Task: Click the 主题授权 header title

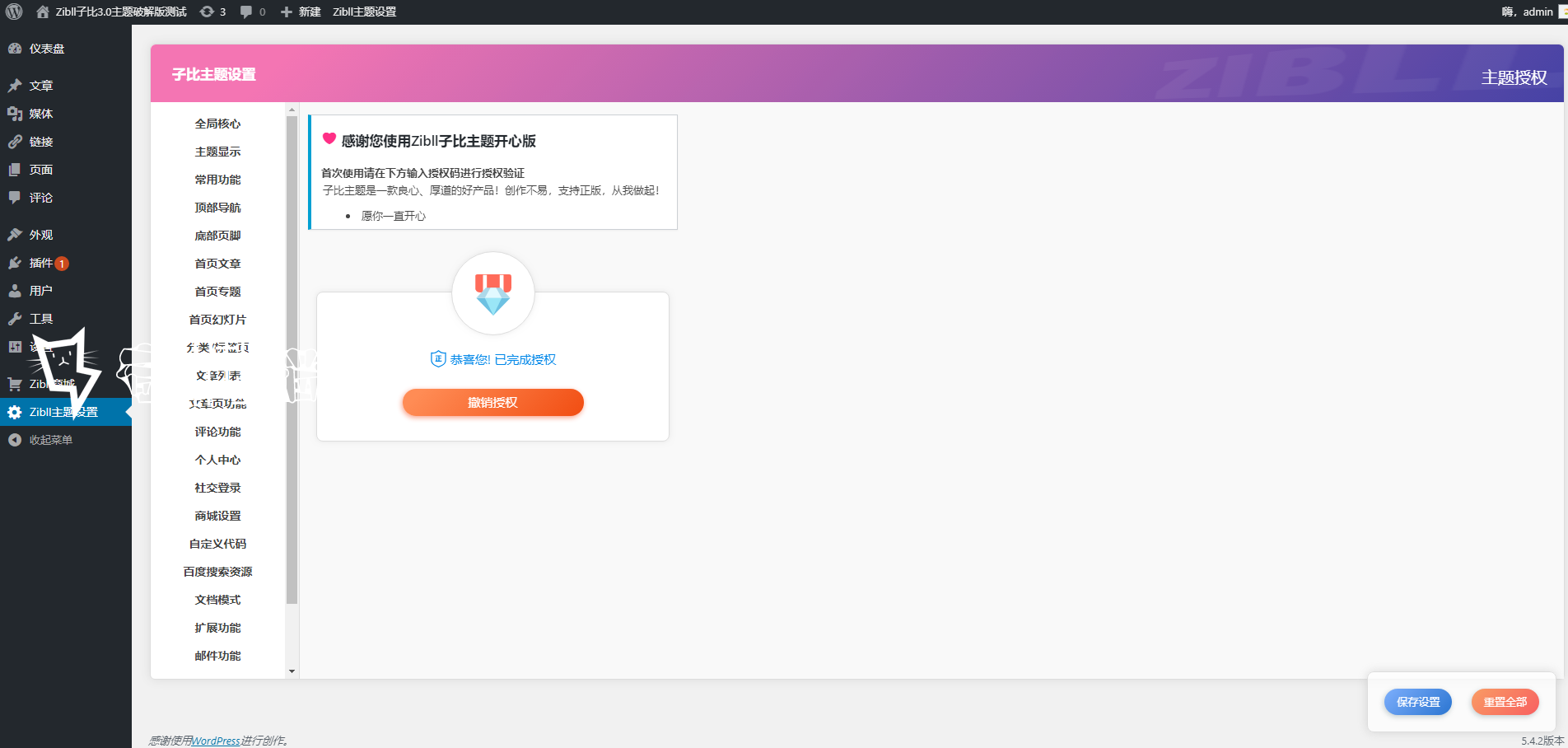Action: coord(1514,77)
